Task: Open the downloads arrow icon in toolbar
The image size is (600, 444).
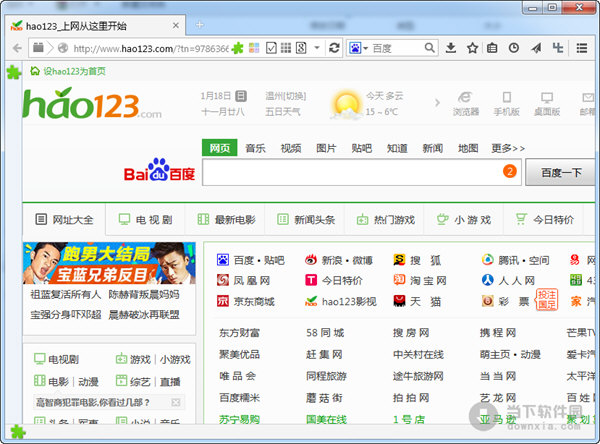Action: (451, 48)
